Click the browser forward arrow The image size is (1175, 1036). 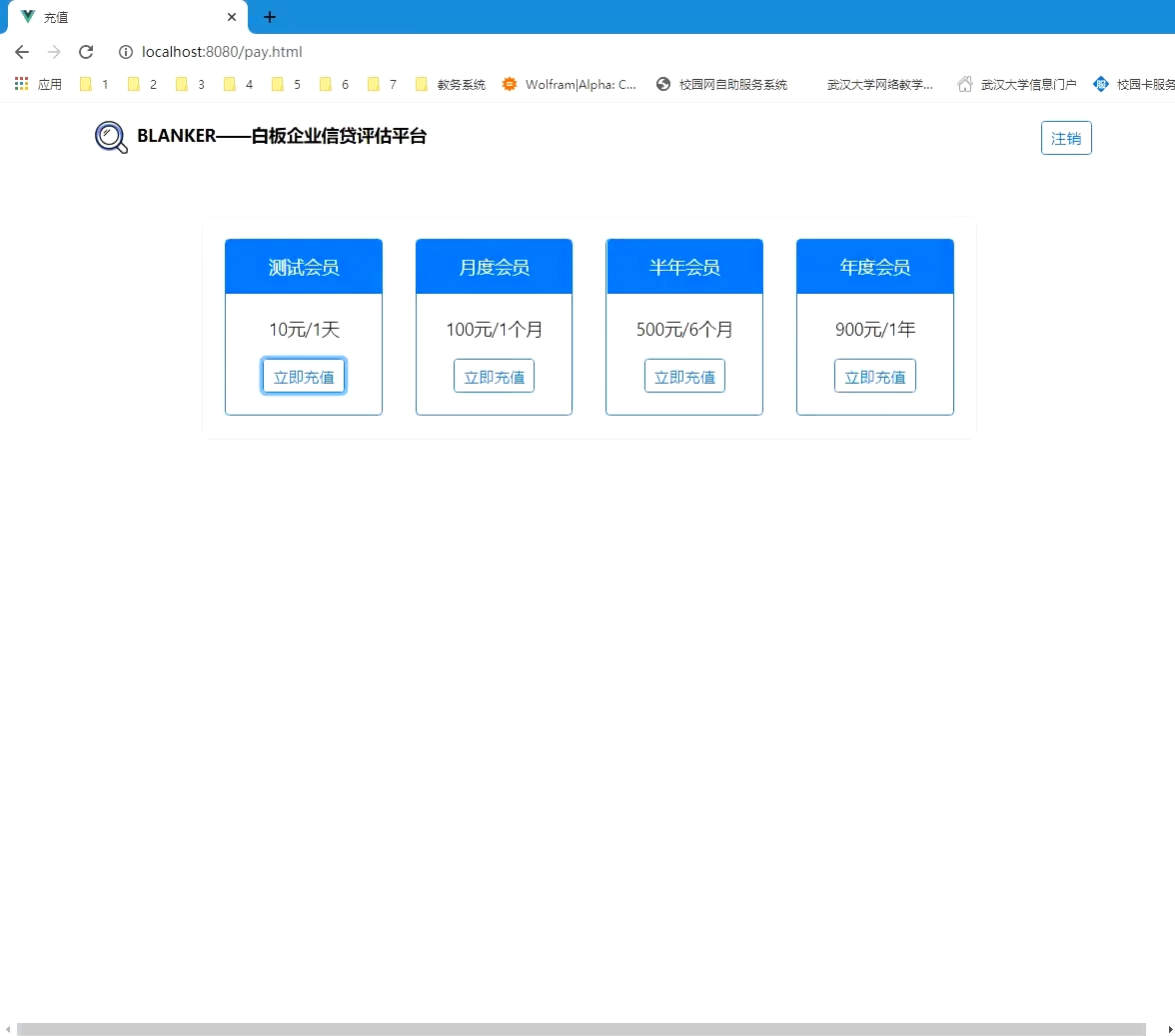(x=54, y=52)
